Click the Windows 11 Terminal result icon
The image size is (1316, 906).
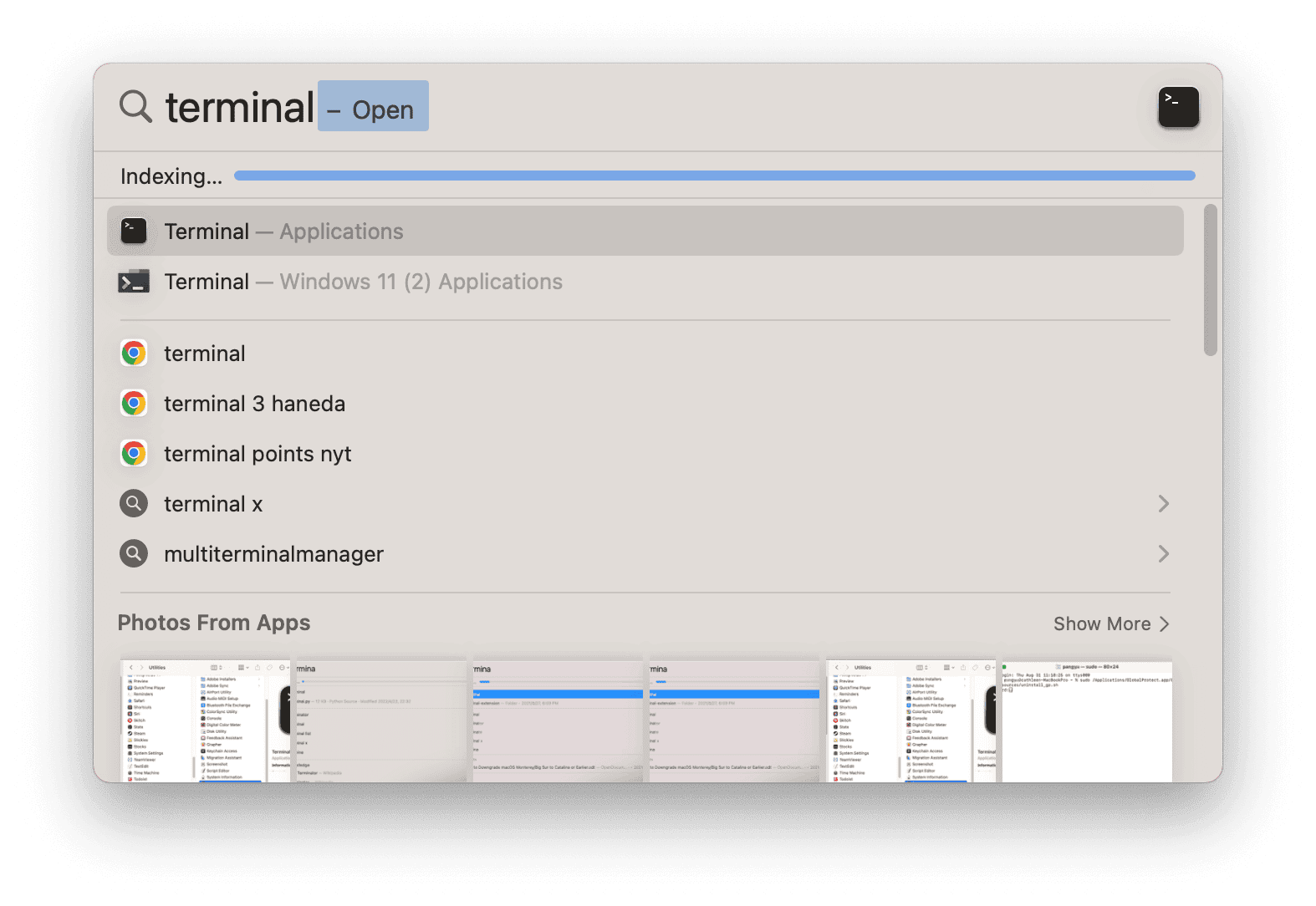[x=134, y=282]
